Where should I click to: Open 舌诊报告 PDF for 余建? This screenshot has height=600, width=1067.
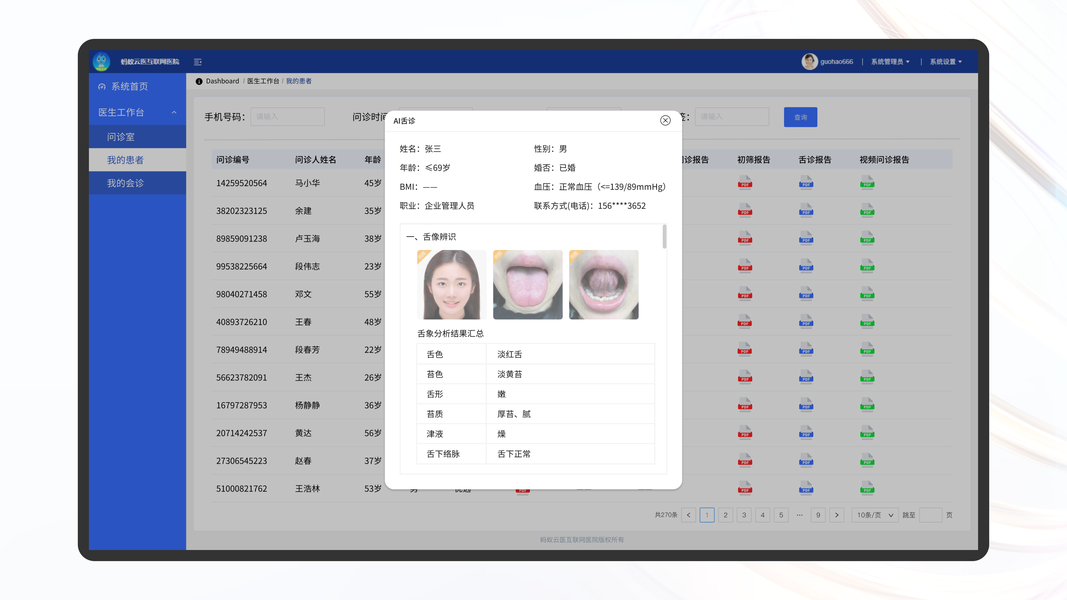[806, 210]
